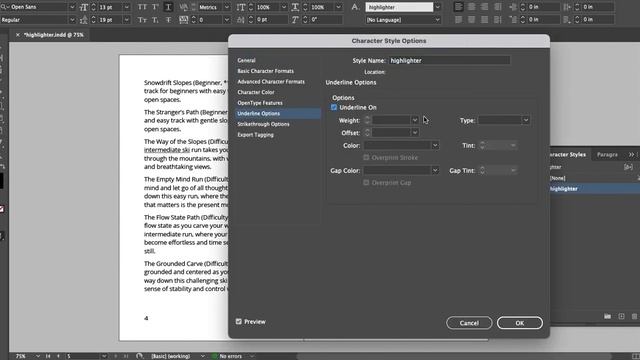640x360 pixels.
Task: Click the Strikethrough icon in control bar
Action: click(168, 20)
